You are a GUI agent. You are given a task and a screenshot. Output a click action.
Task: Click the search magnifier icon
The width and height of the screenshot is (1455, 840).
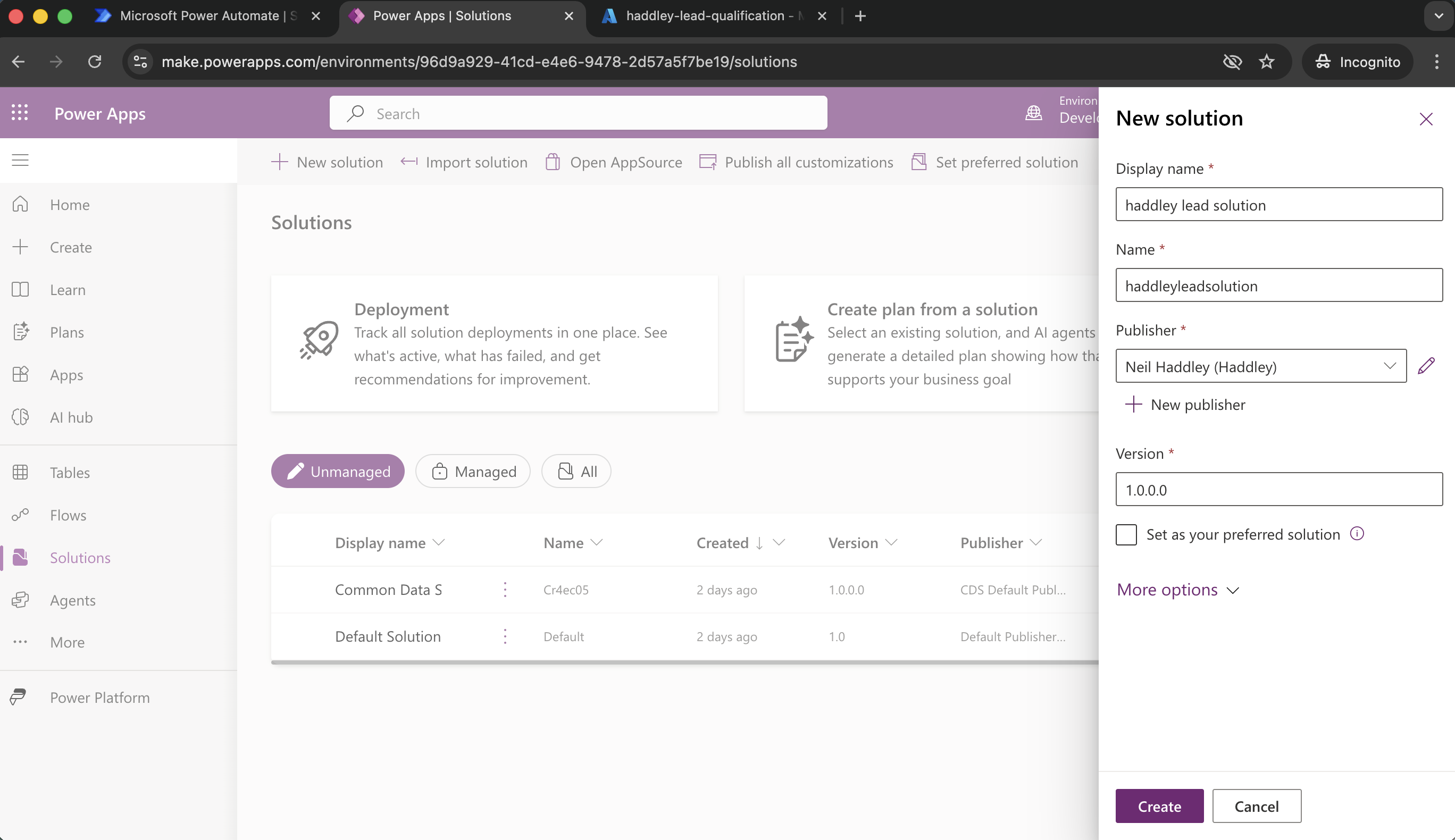pos(355,113)
